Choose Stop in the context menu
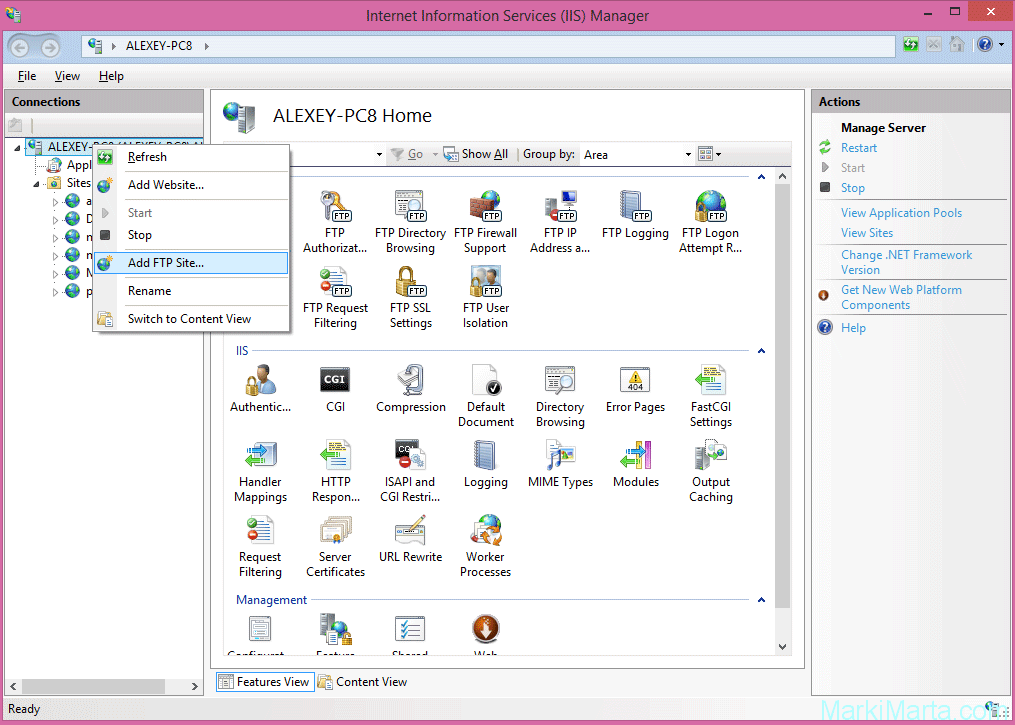Image resolution: width=1015 pixels, height=725 pixels. point(192,235)
